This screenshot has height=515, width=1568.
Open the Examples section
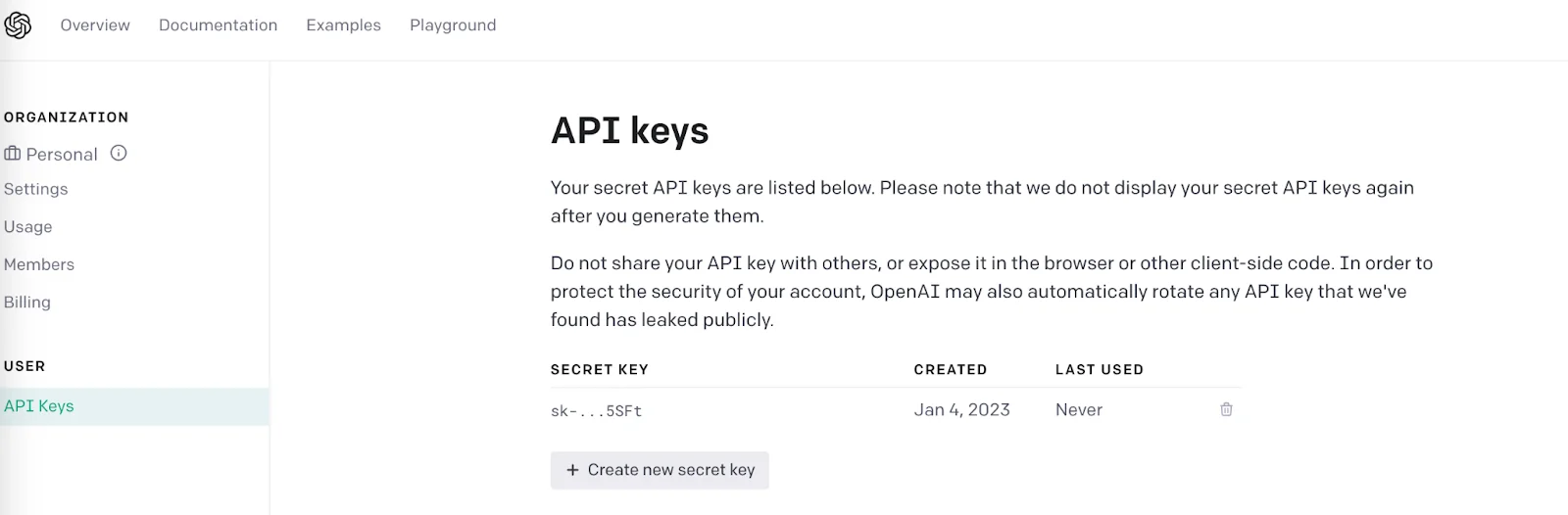[343, 25]
